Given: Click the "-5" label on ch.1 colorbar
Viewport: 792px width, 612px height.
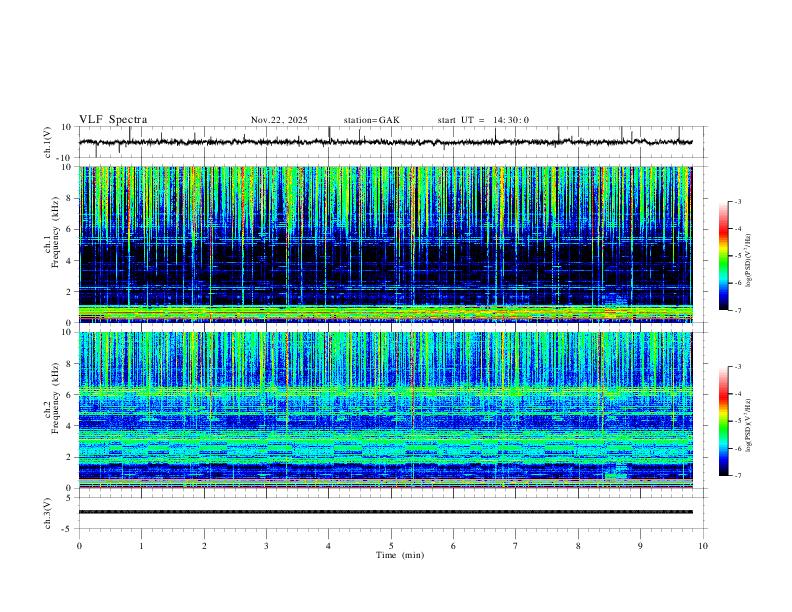Looking at the screenshot, I should tap(737, 256).
